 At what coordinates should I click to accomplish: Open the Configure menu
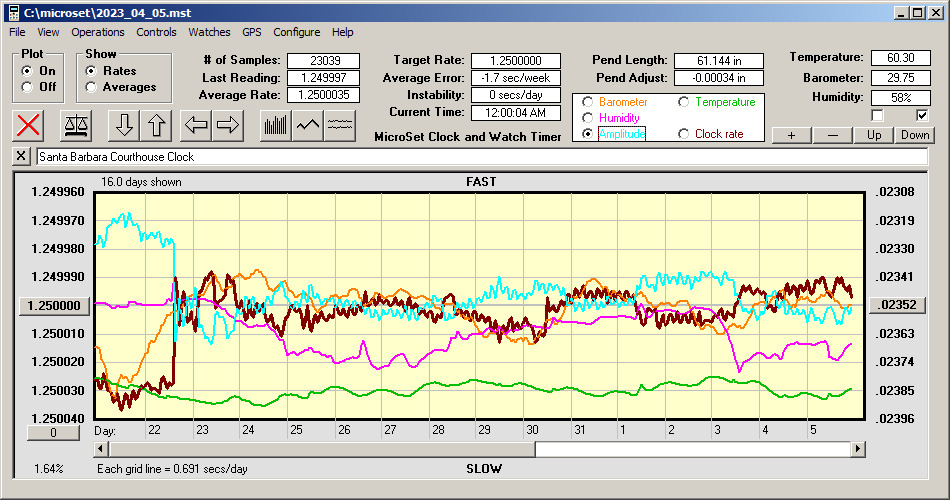(x=296, y=32)
